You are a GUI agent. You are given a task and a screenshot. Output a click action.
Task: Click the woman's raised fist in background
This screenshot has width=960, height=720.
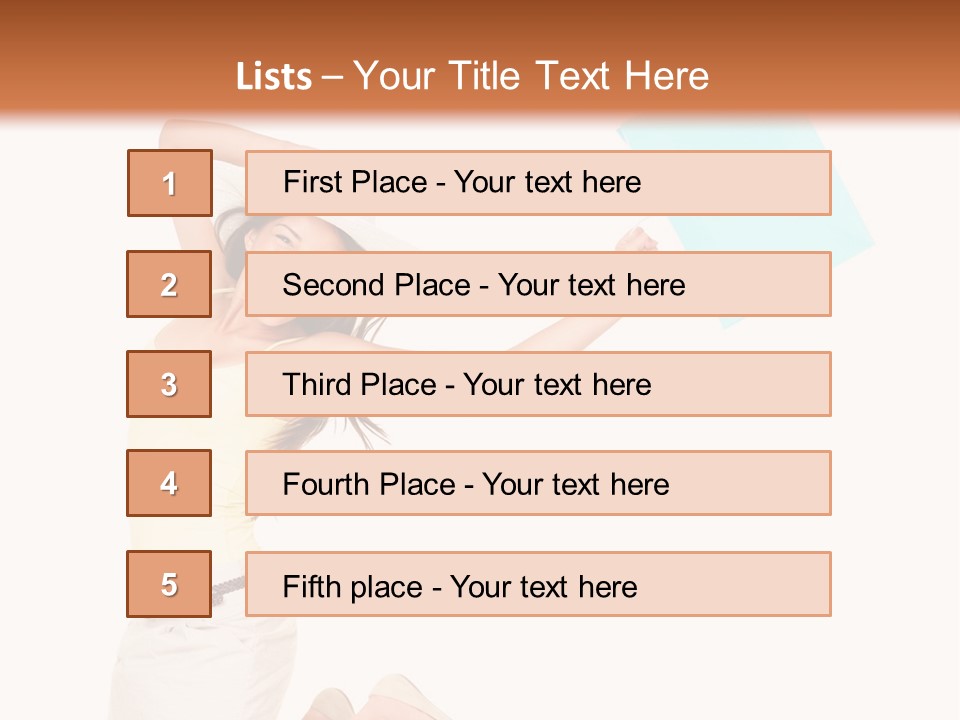coord(638,238)
